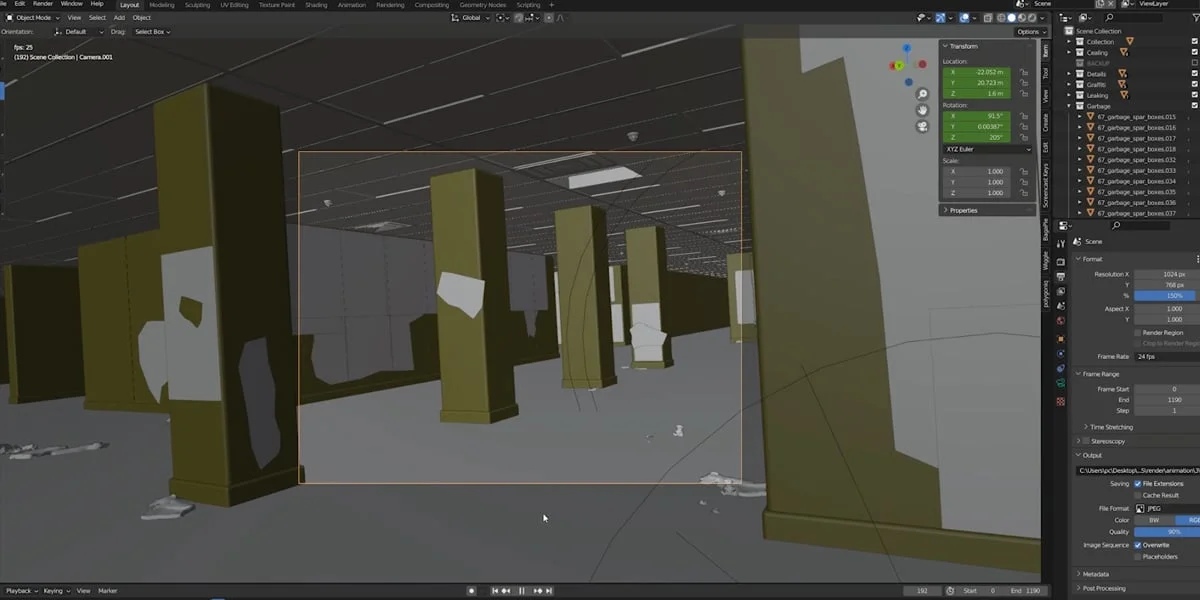Uncheck the Overwrite option under Image Sequence
Screen dimensions: 1200x600
[1138, 545]
